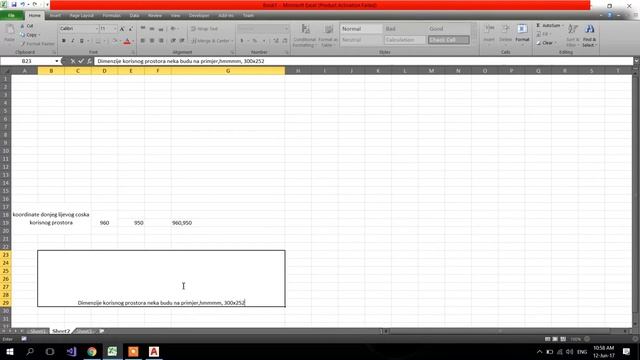
Task: Align text right
Action: pos(161,41)
